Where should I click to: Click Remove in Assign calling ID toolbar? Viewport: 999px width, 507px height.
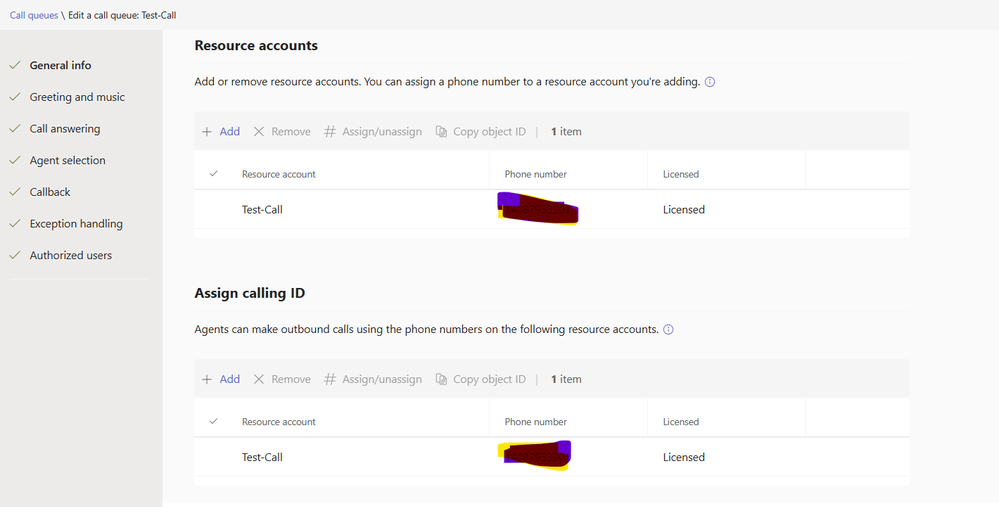(282, 379)
